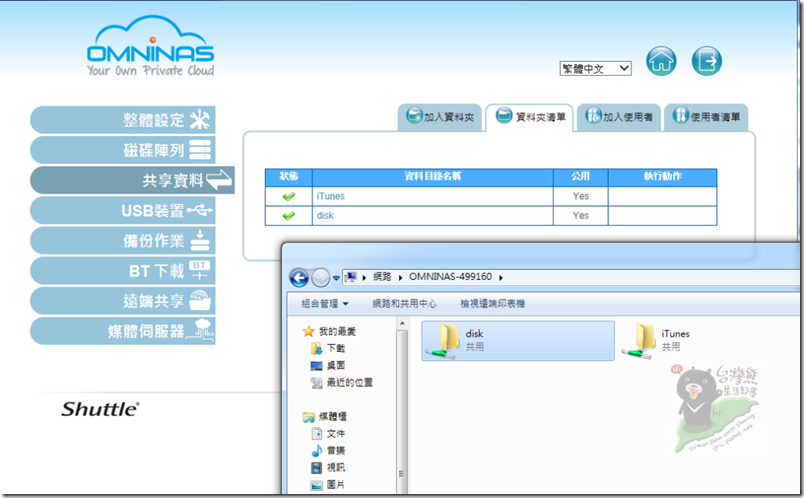Open the USB裝置 menu item

tap(123, 210)
